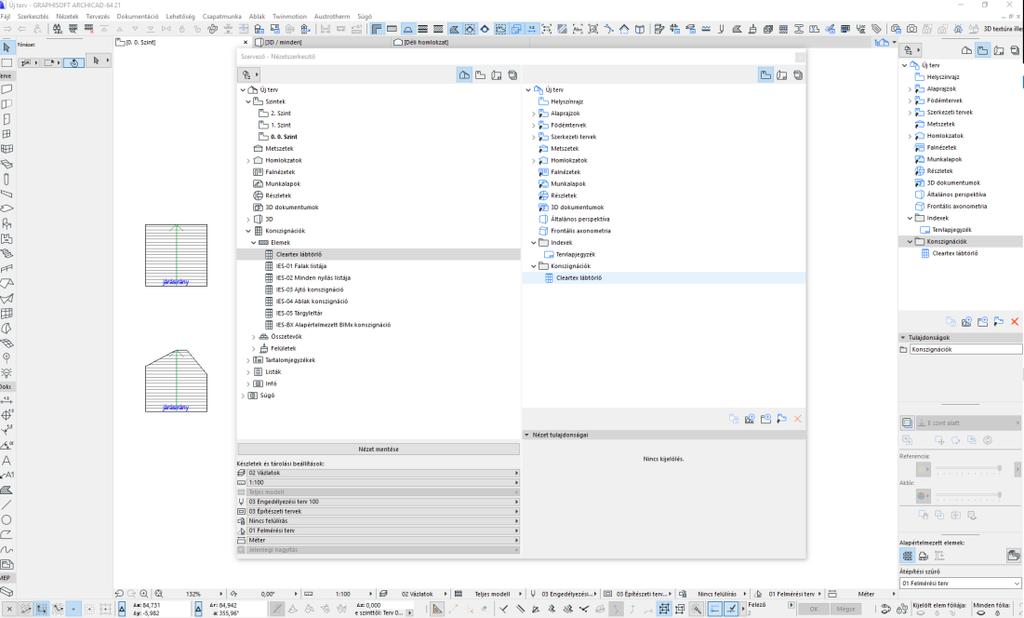Viewport: 1024px width, 618px height.
Task: Select Cleartex lábtörlő in Organizer right tree
Action: (579, 278)
